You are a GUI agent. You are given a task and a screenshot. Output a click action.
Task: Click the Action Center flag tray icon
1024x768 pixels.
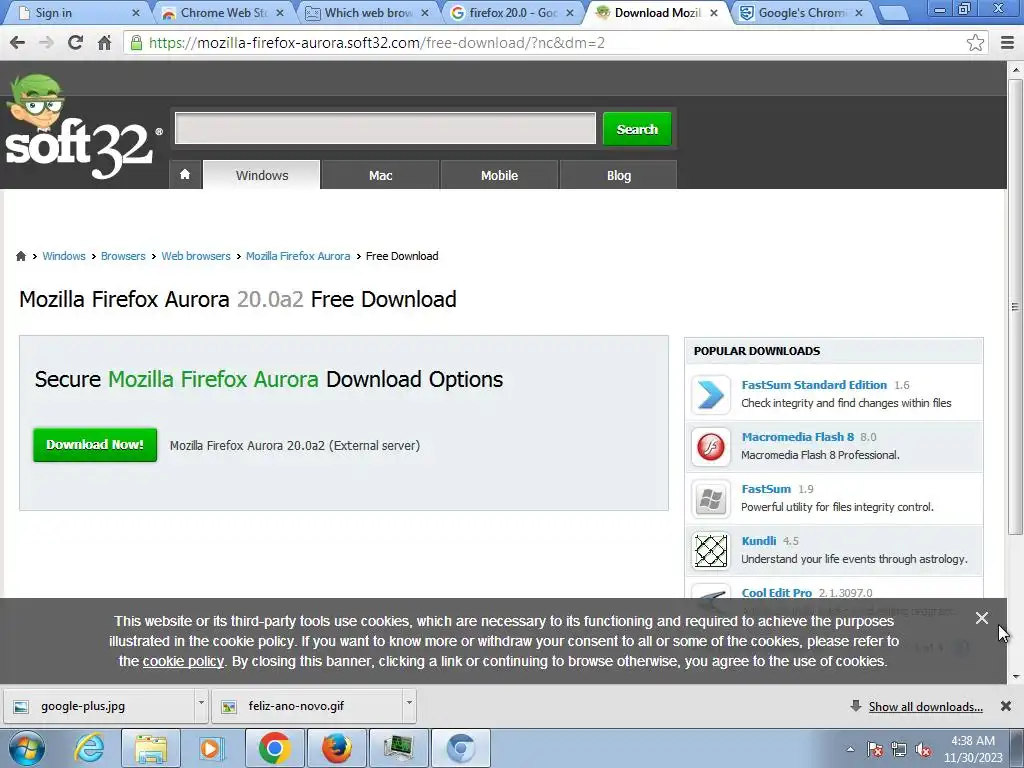point(875,750)
